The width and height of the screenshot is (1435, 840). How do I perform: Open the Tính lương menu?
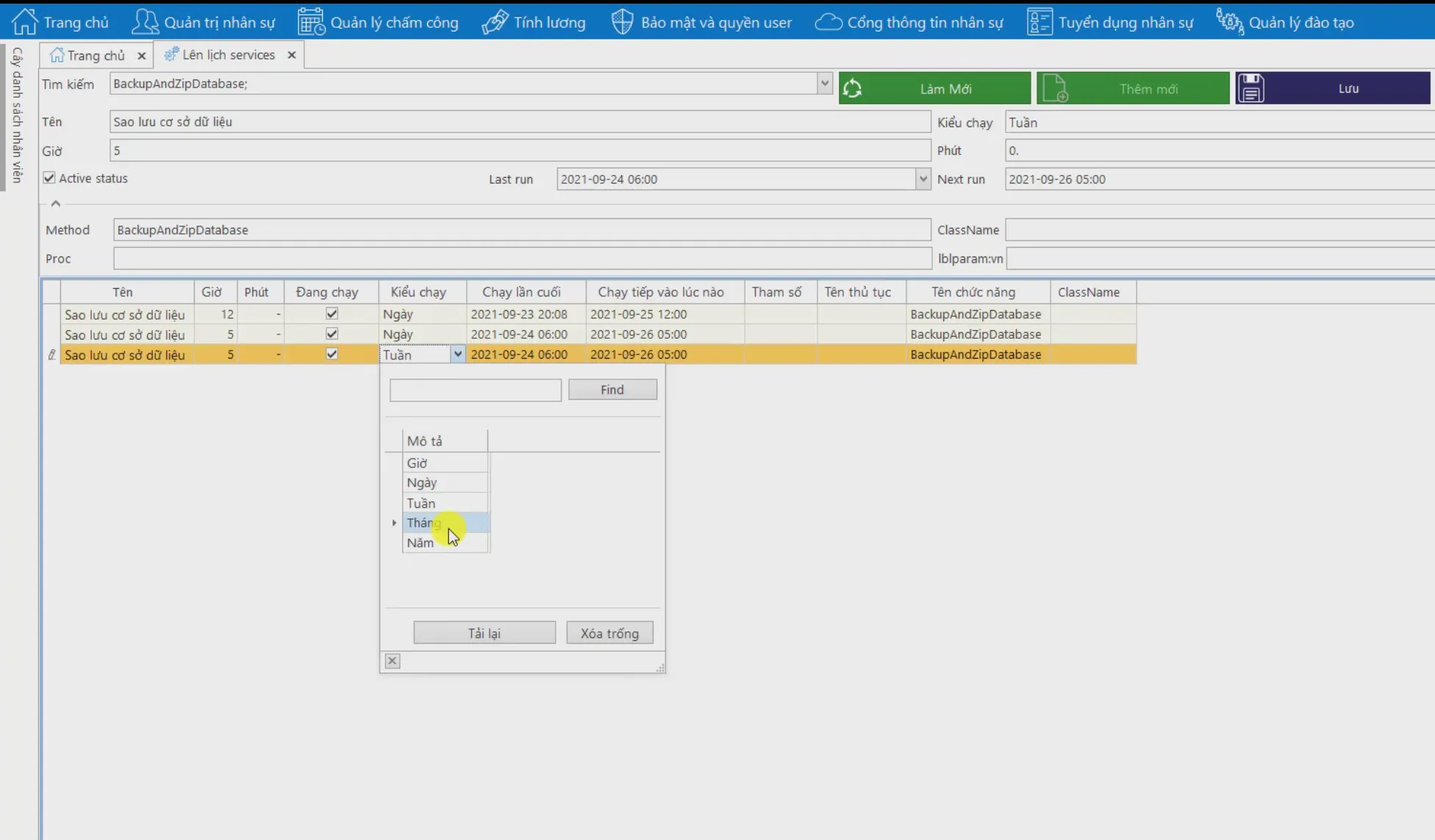coord(534,22)
